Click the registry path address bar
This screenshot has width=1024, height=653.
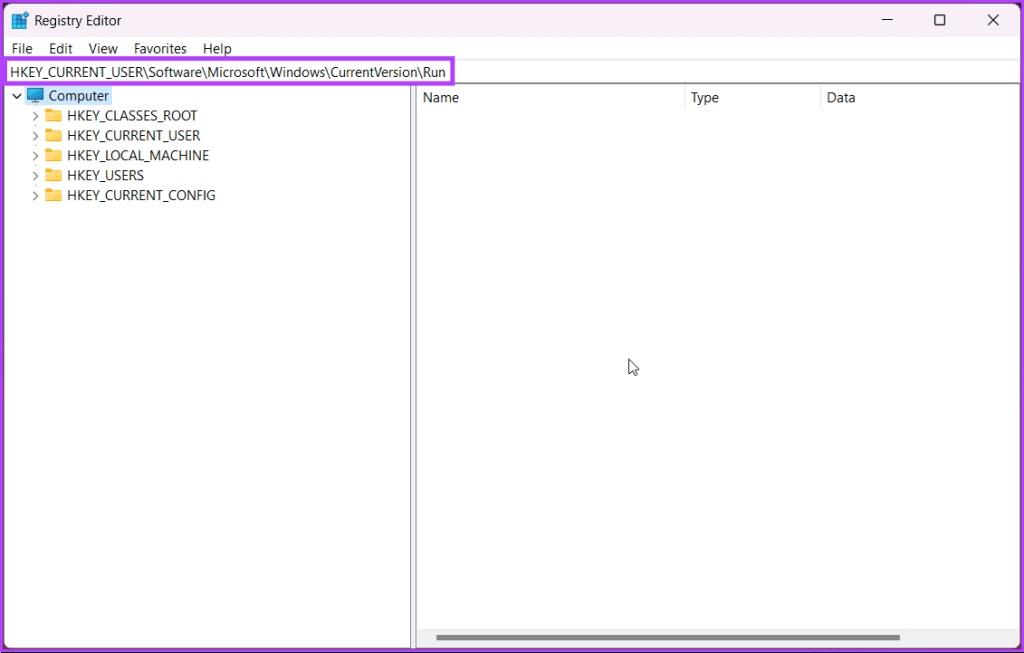(x=228, y=72)
